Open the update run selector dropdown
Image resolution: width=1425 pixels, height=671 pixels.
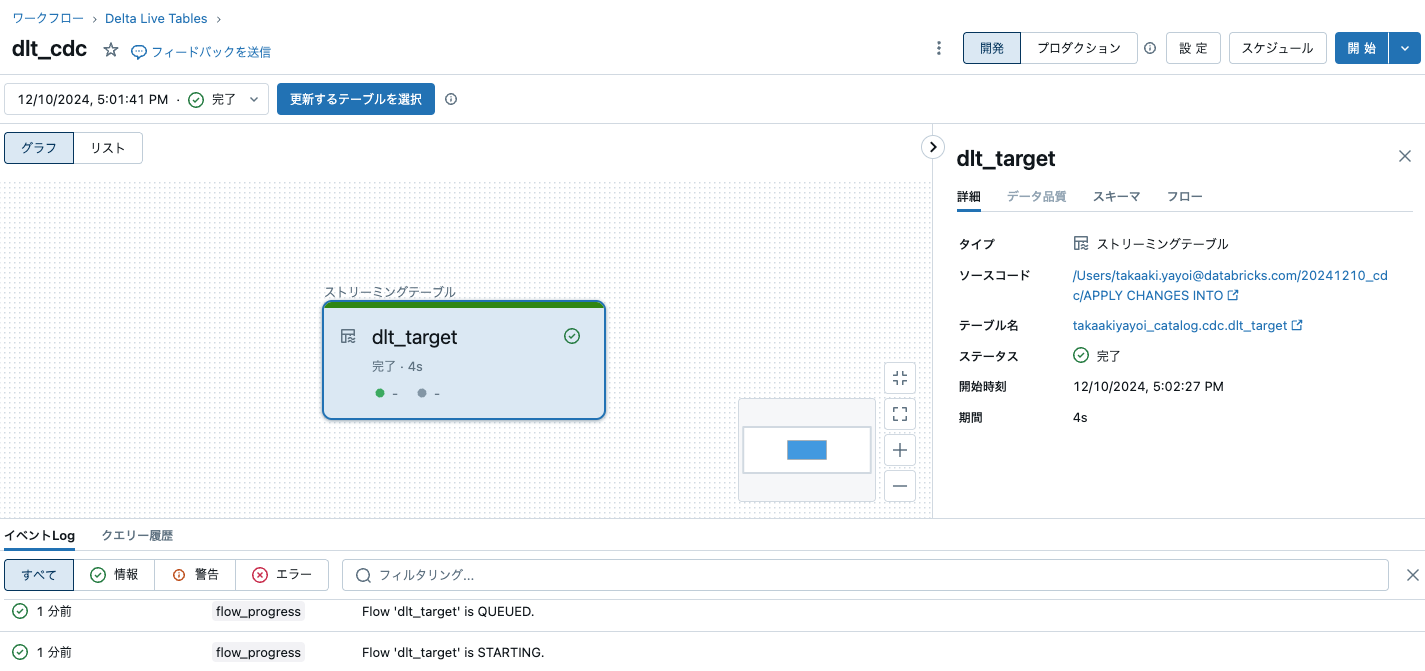click(x=137, y=99)
